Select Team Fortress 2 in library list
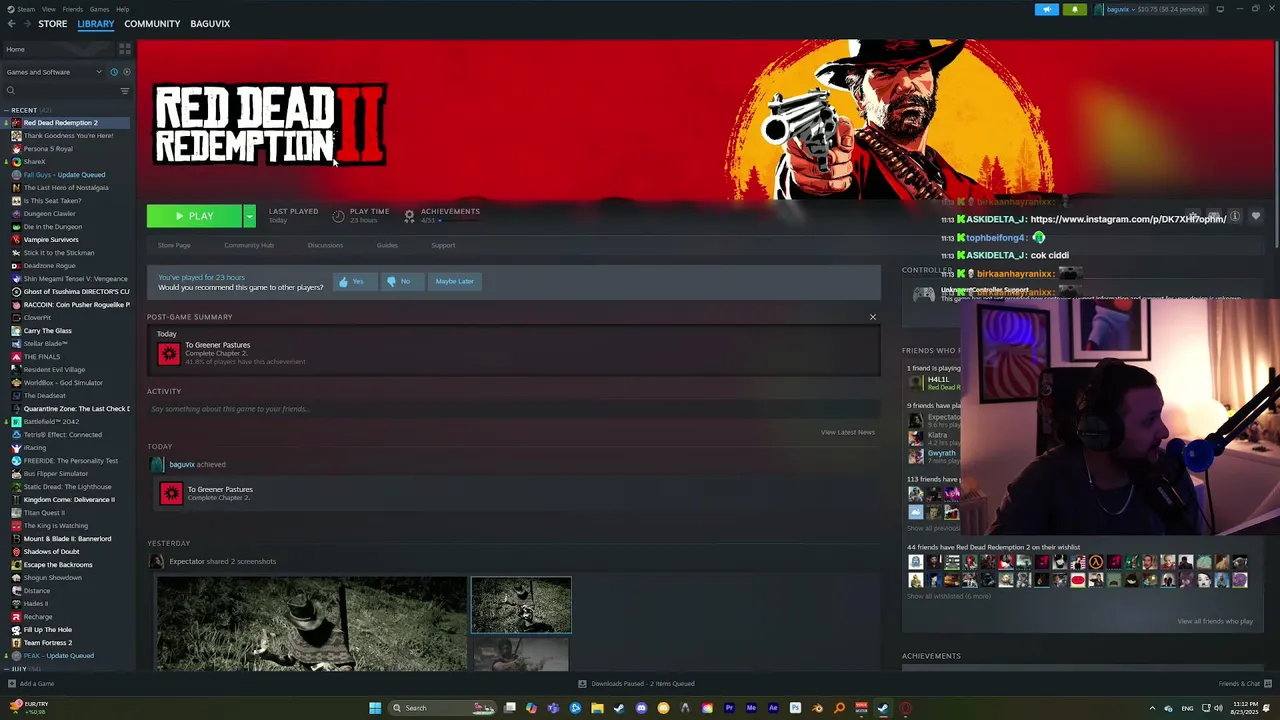Image resolution: width=1280 pixels, height=720 pixels. coord(47,643)
